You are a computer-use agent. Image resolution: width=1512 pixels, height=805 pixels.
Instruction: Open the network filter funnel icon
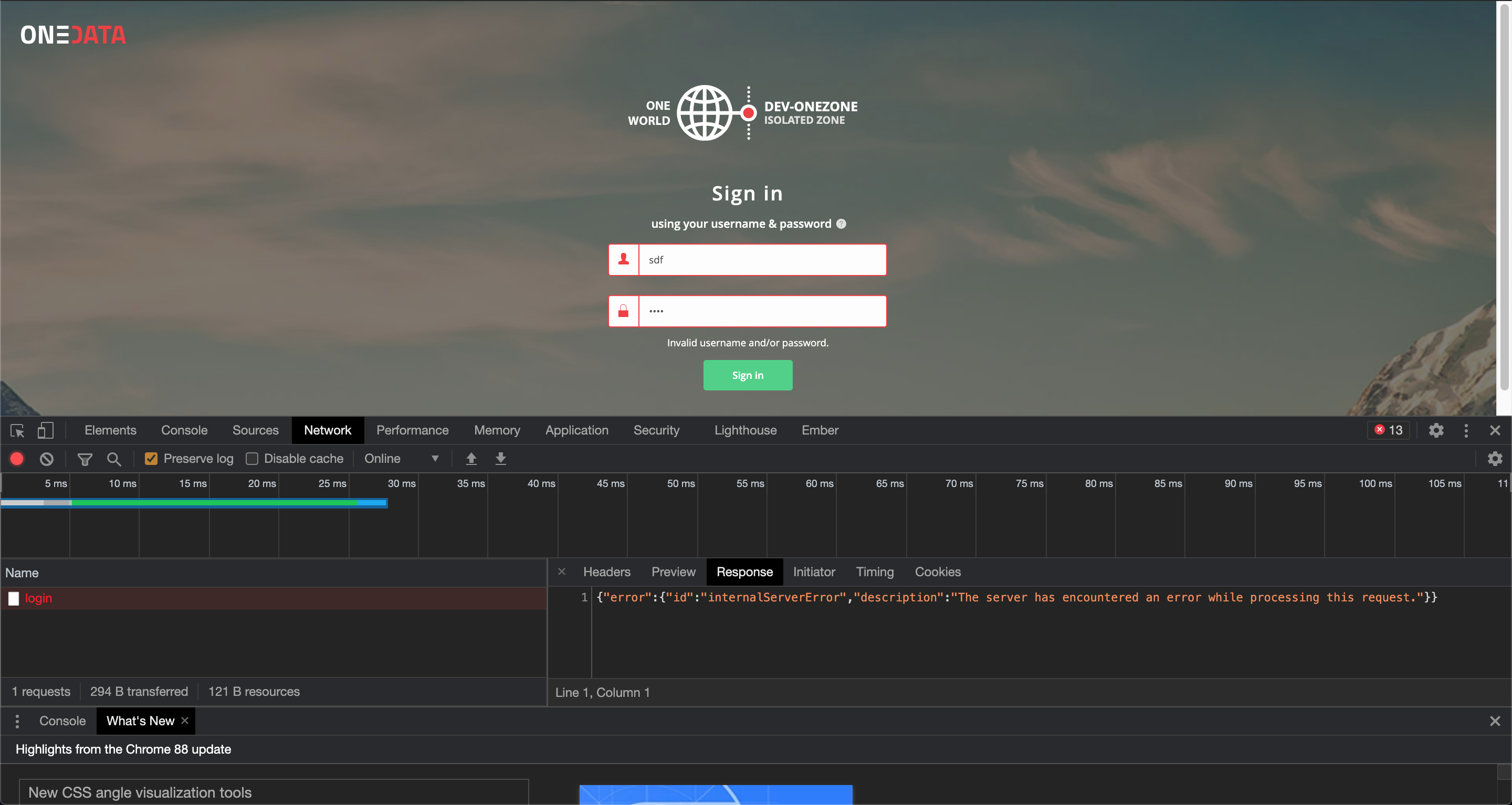pos(85,459)
